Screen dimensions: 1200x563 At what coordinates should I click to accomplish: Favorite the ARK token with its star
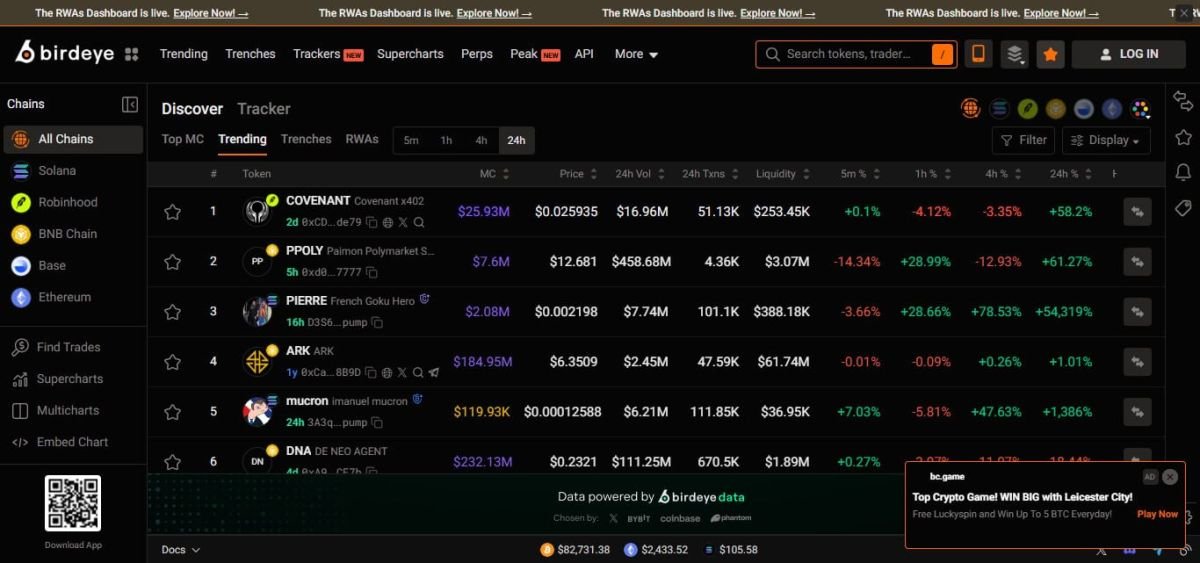pos(173,362)
